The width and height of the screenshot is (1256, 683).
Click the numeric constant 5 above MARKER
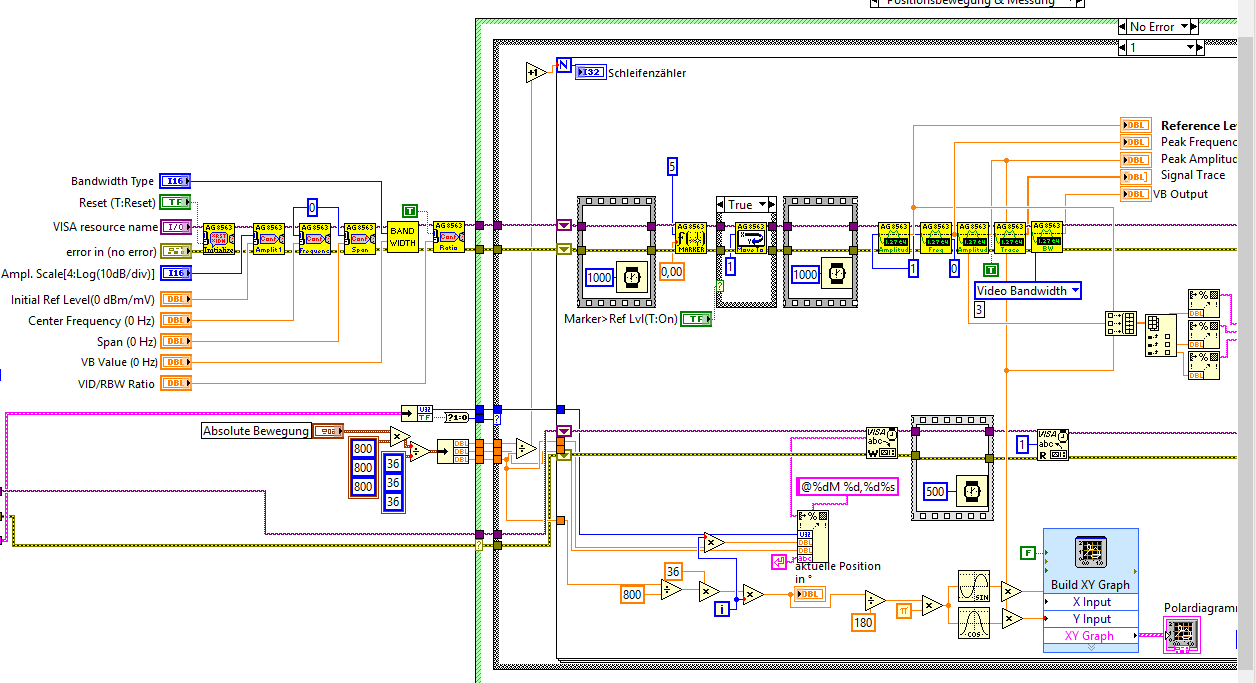point(673,165)
